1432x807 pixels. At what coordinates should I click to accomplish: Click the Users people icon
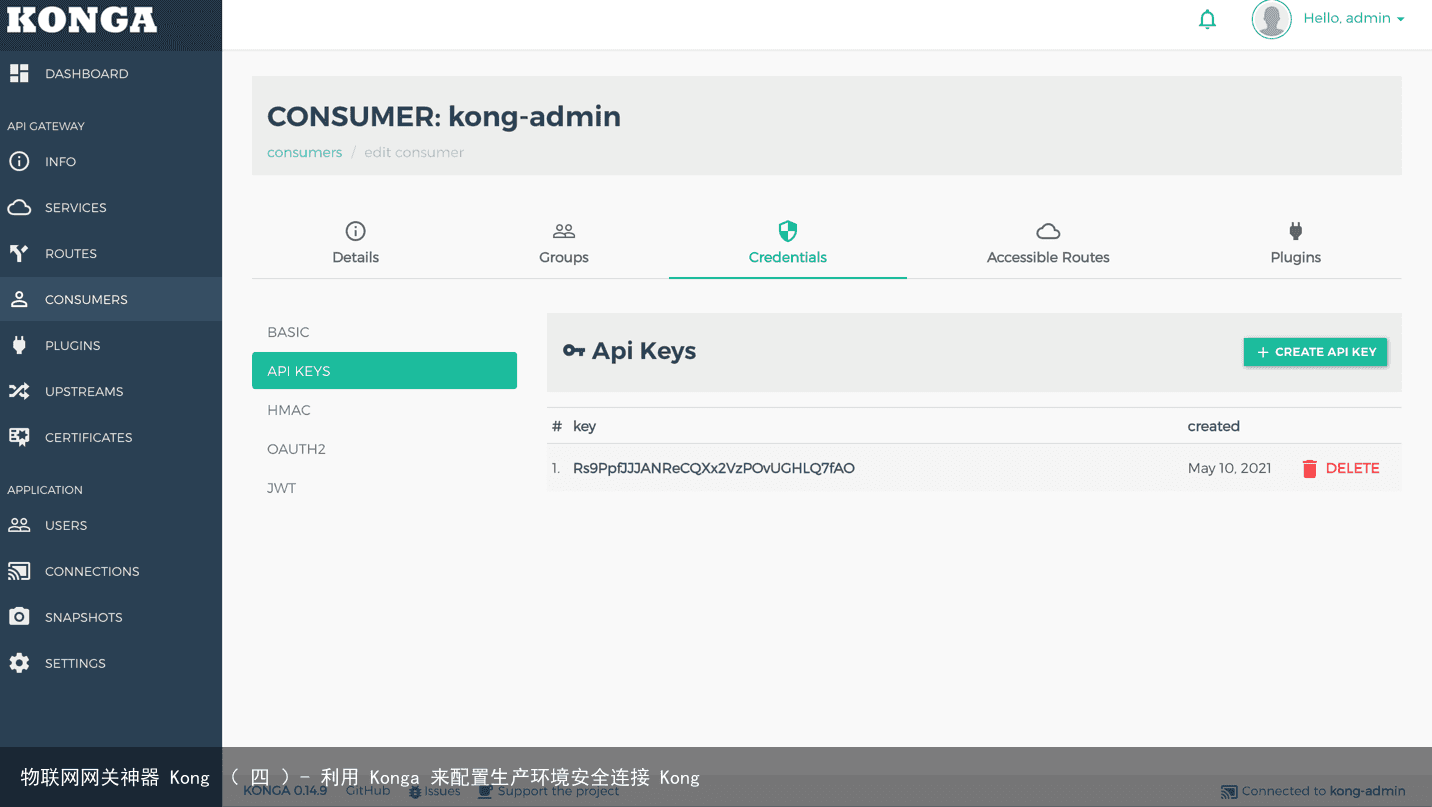(19, 525)
